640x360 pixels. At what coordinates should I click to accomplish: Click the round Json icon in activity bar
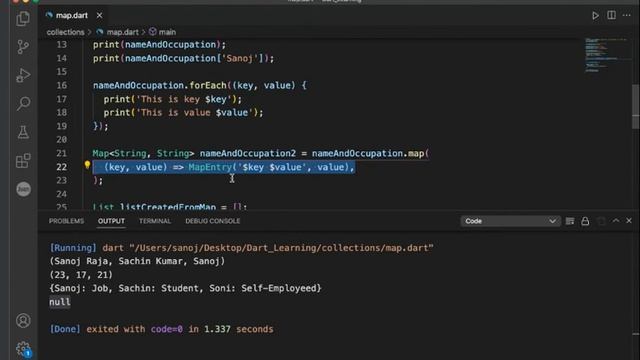pyautogui.click(x=23, y=189)
